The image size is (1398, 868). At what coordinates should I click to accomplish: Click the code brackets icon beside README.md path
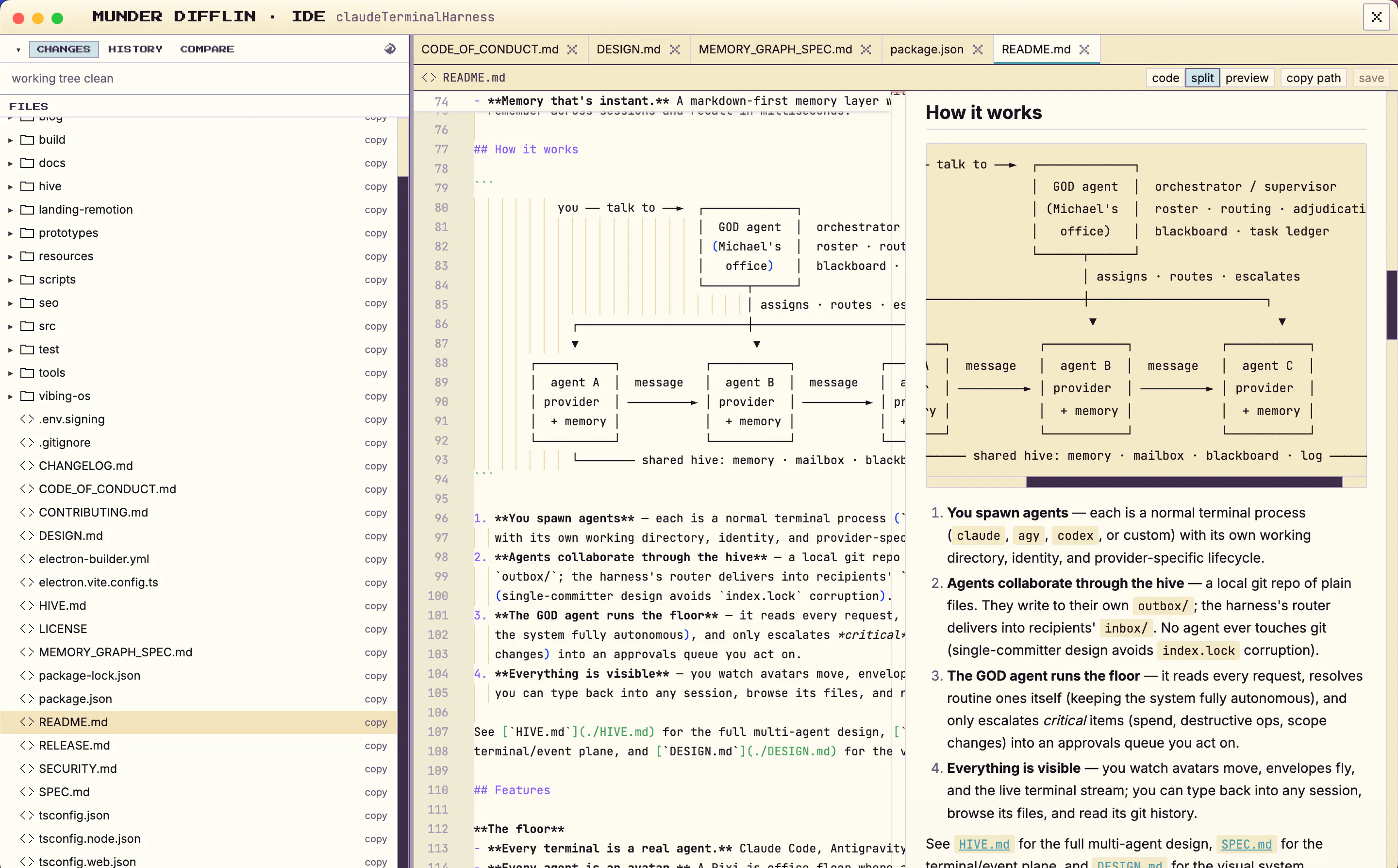click(x=429, y=78)
